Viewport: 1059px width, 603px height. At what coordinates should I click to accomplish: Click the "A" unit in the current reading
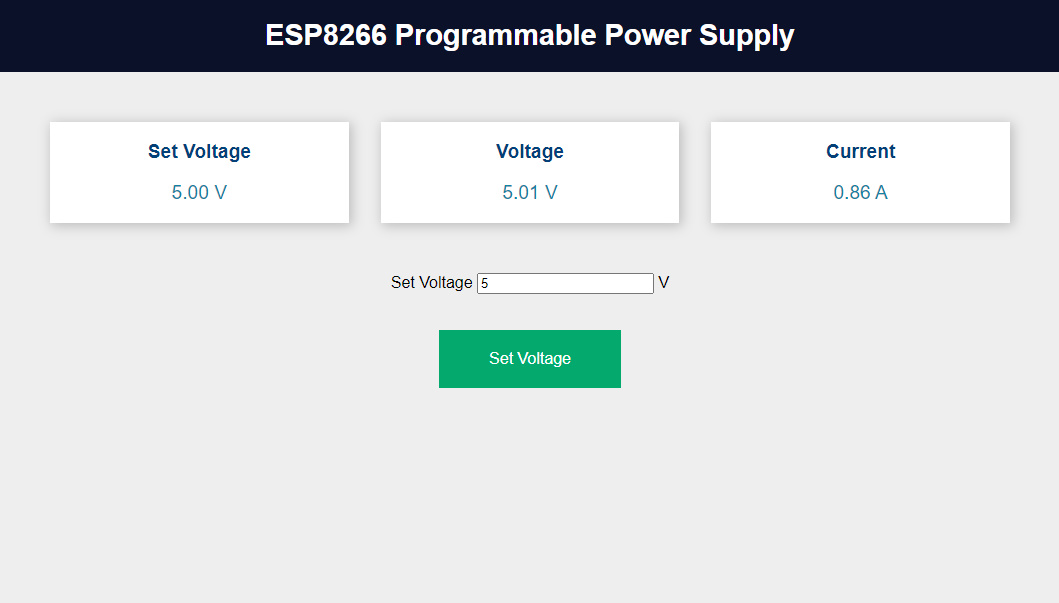pyautogui.click(x=881, y=193)
